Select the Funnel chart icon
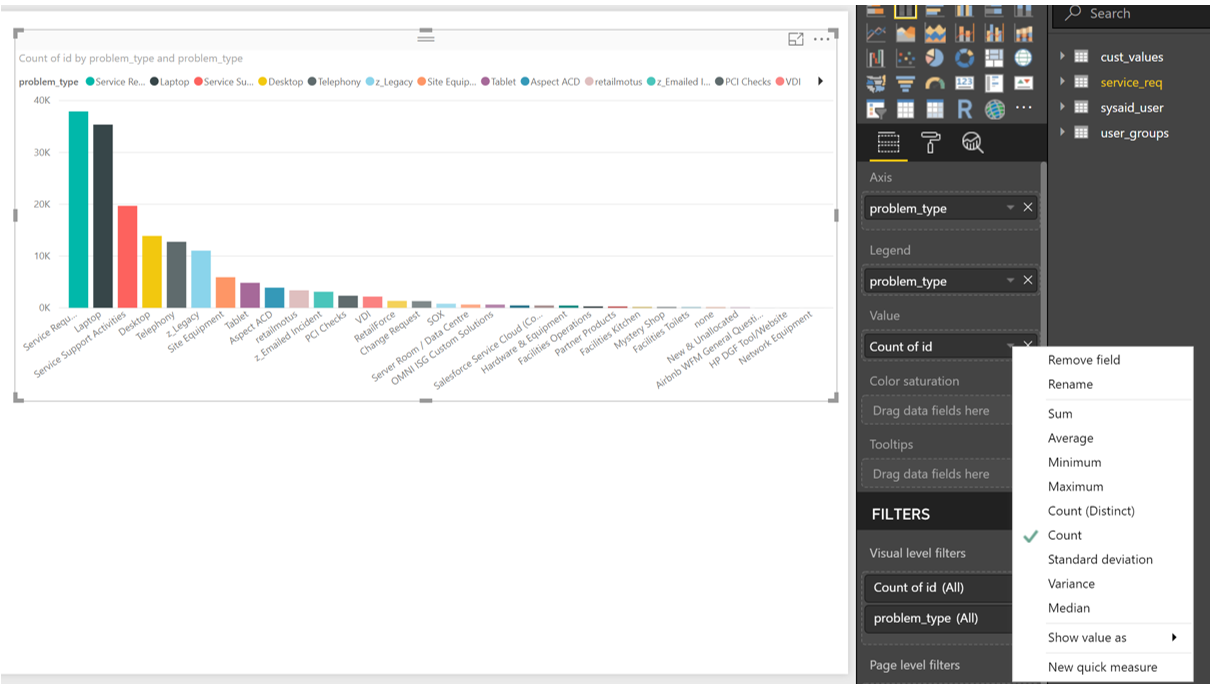The height and width of the screenshot is (685, 1210). click(906, 83)
